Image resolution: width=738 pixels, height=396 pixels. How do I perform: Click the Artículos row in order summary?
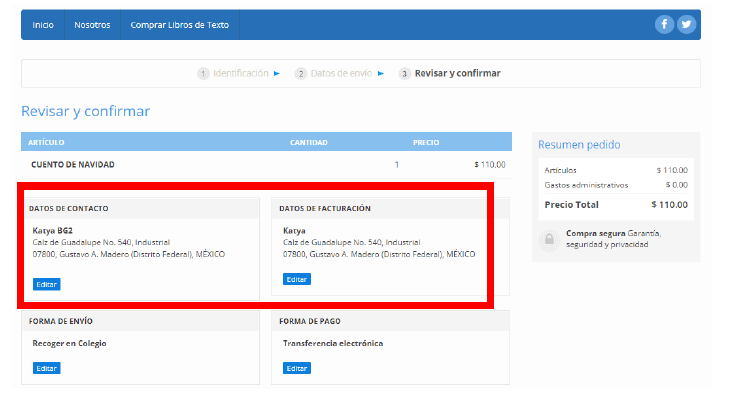616,170
